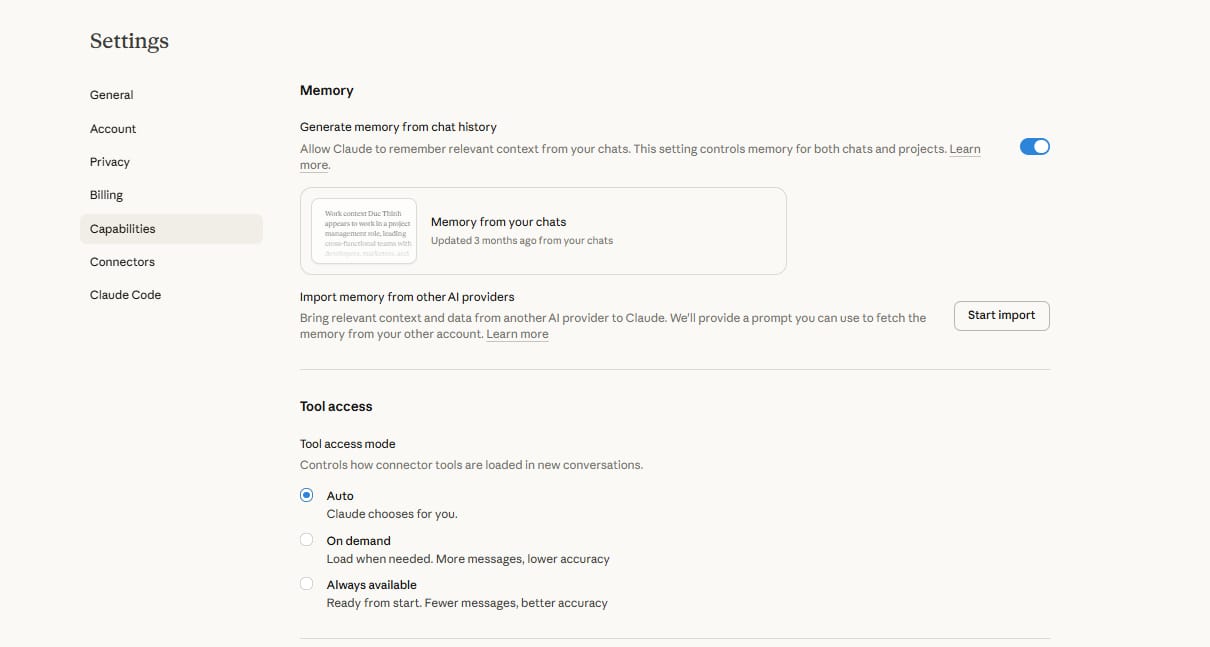Click the Settings page heading
The width and height of the screenshot is (1210, 647).
point(129,41)
